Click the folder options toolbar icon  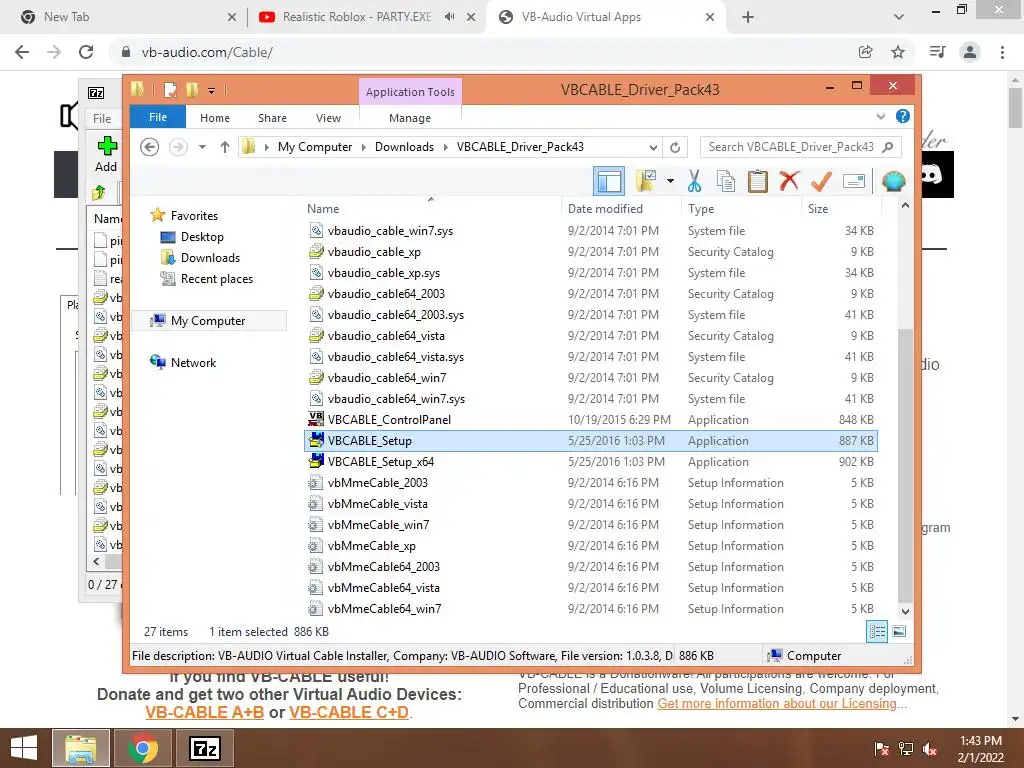click(x=646, y=181)
